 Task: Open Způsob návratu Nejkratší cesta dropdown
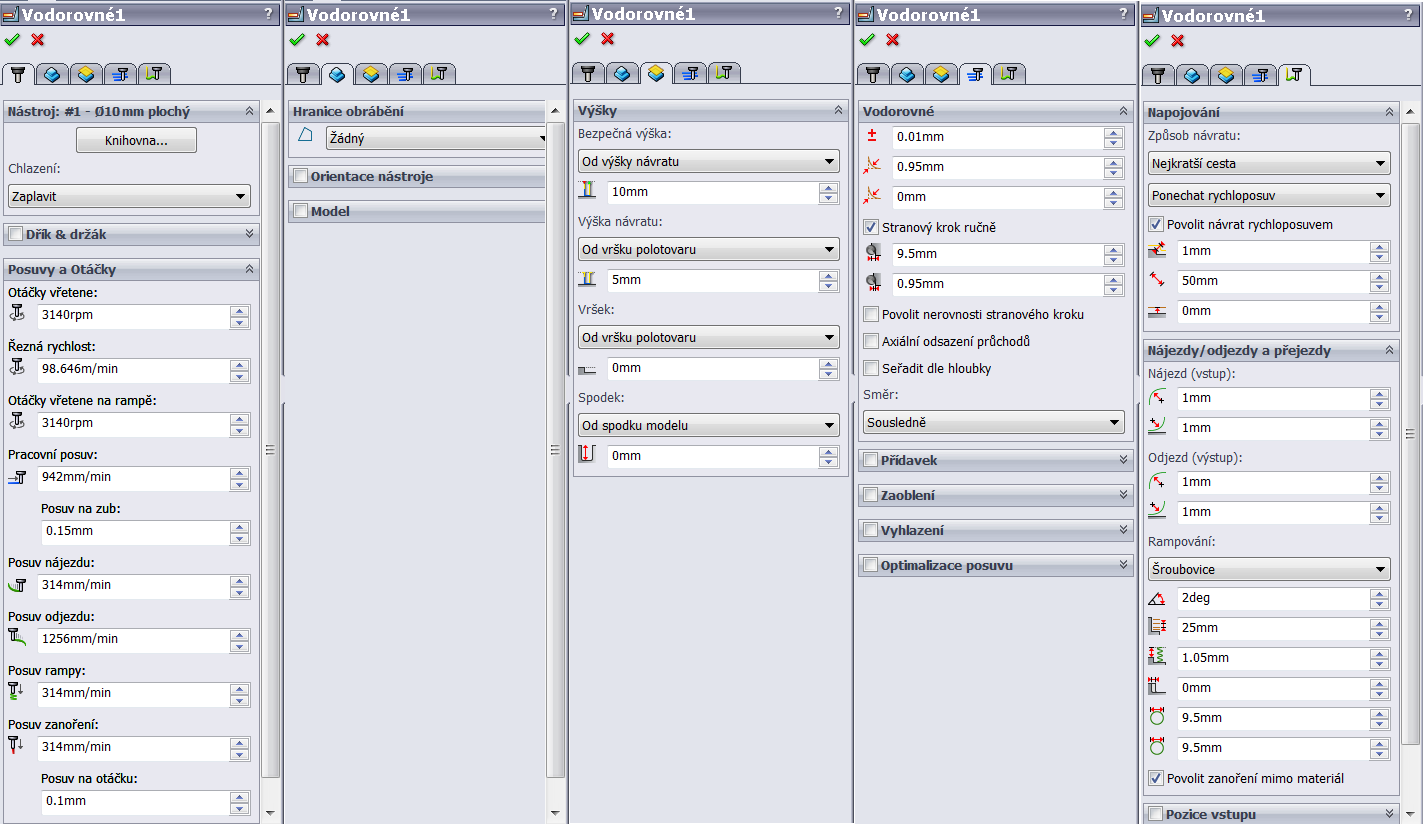1269,164
